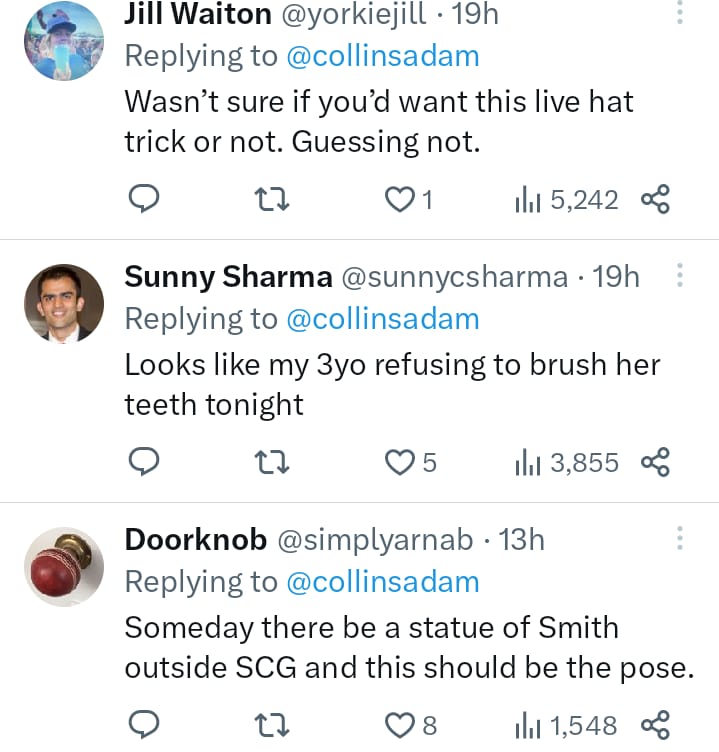Like Doorknob's tweet with 8 likes
Viewport: 719px width, 752px height.
(401, 723)
